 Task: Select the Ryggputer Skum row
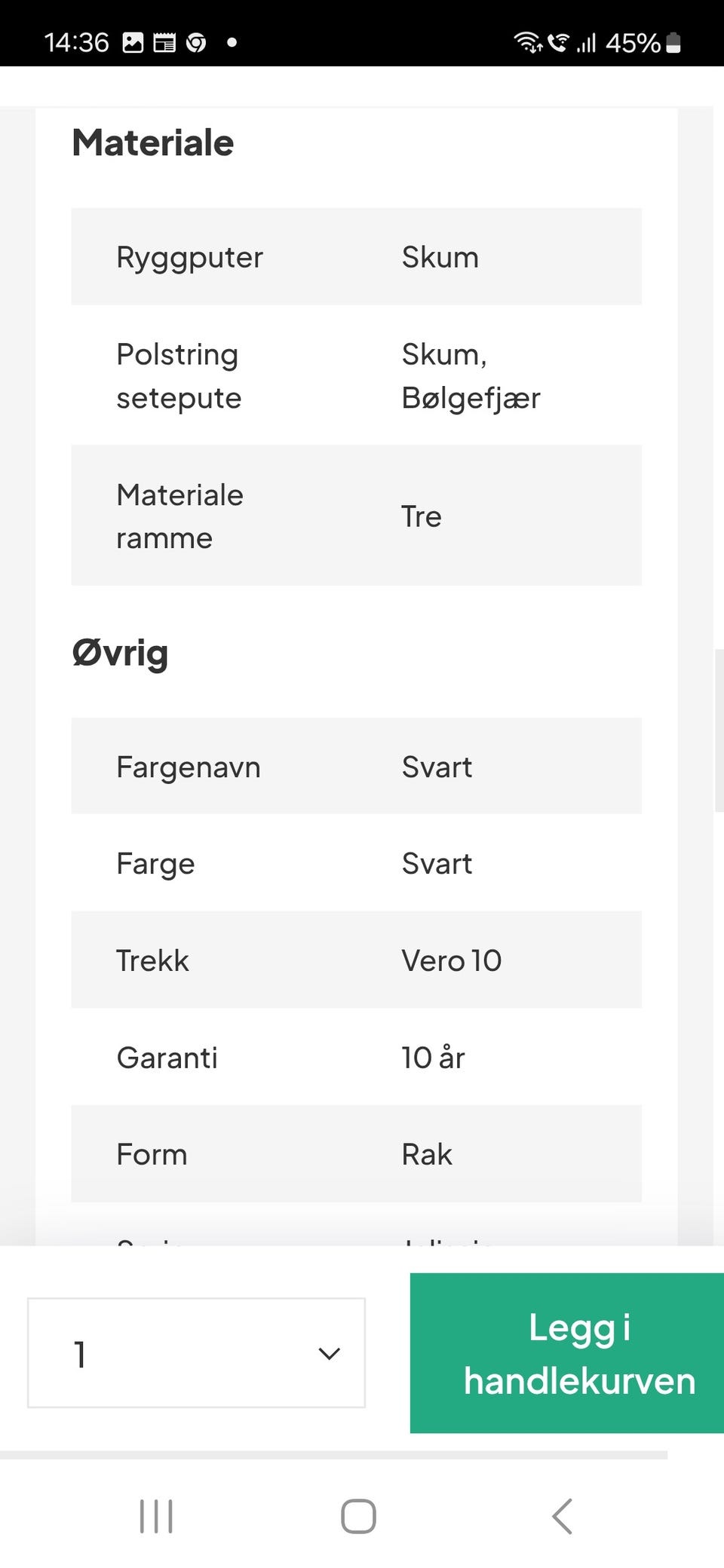[x=356, y=257]
